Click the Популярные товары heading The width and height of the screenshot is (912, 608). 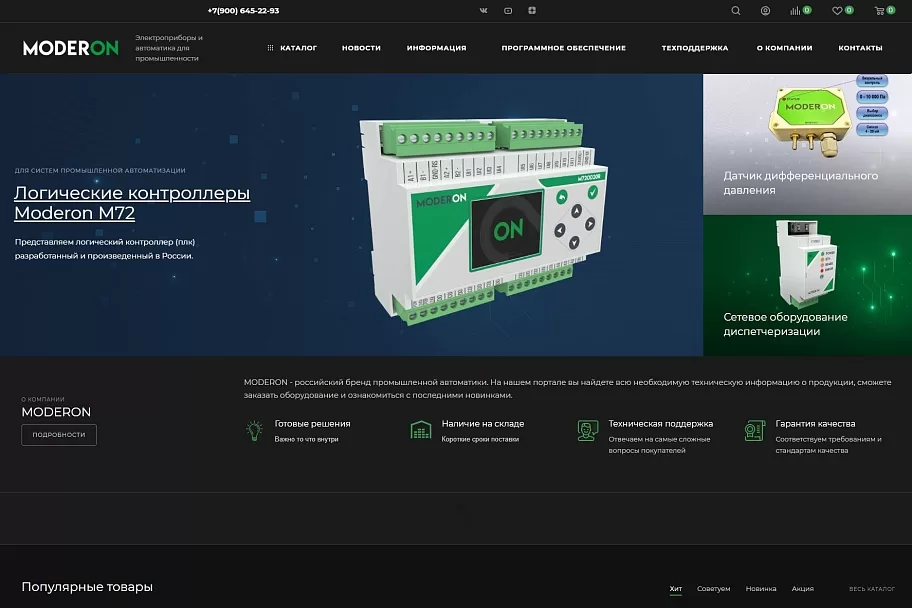tap(87, 586)
